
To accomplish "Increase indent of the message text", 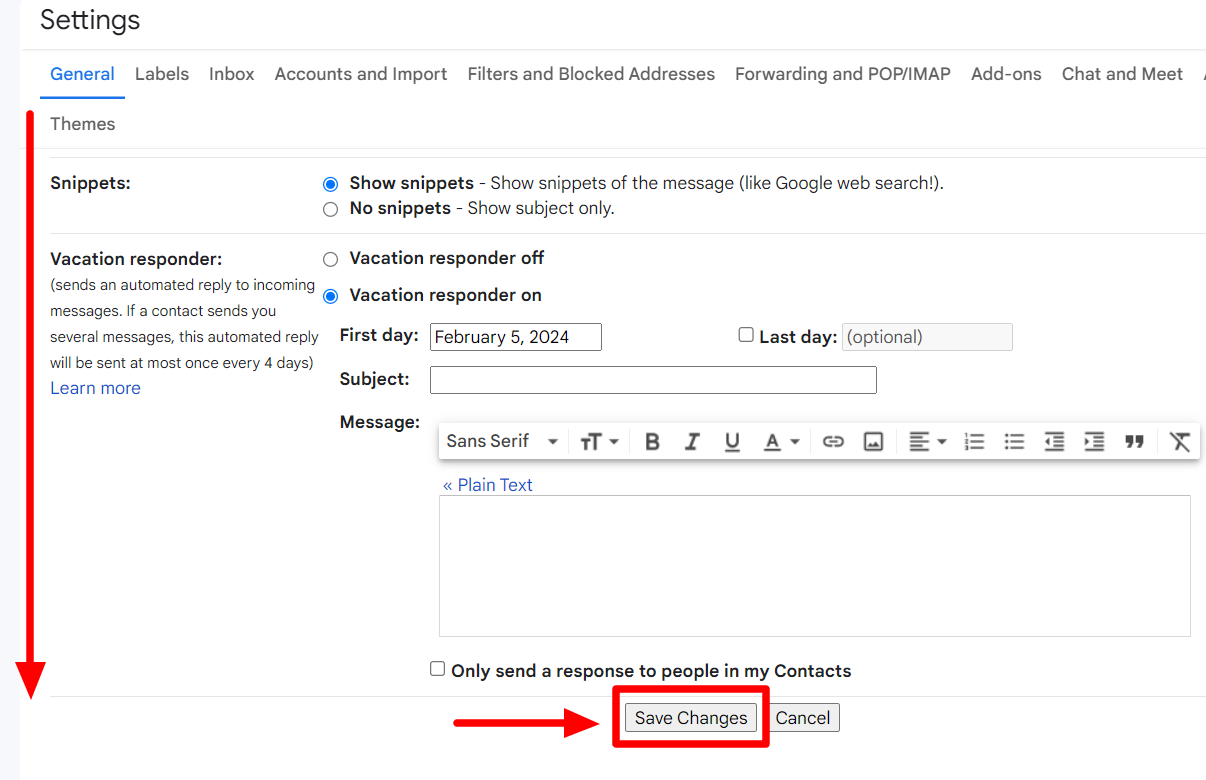I will point(1094,441).
